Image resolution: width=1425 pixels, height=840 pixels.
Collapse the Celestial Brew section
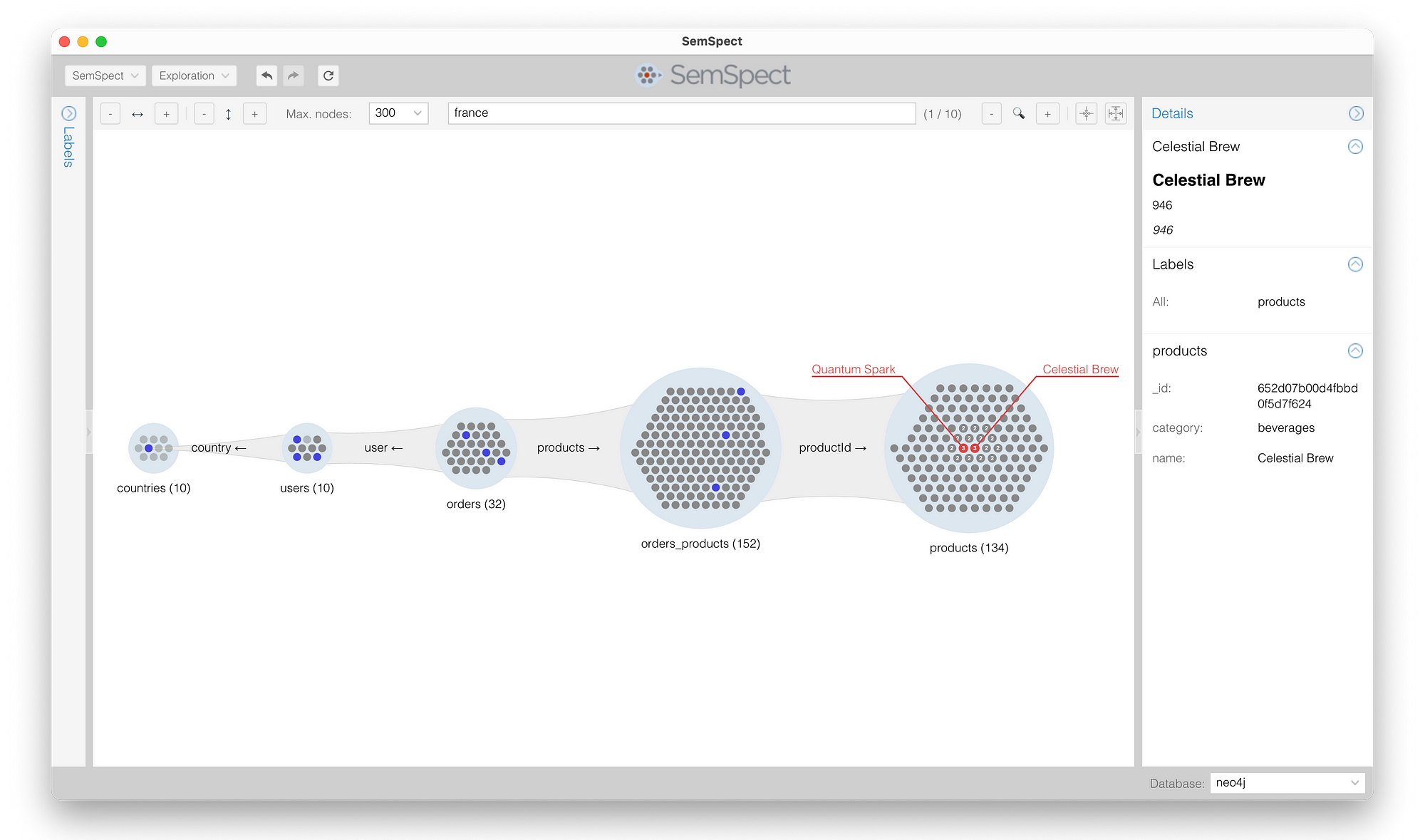coord(1355,147)
